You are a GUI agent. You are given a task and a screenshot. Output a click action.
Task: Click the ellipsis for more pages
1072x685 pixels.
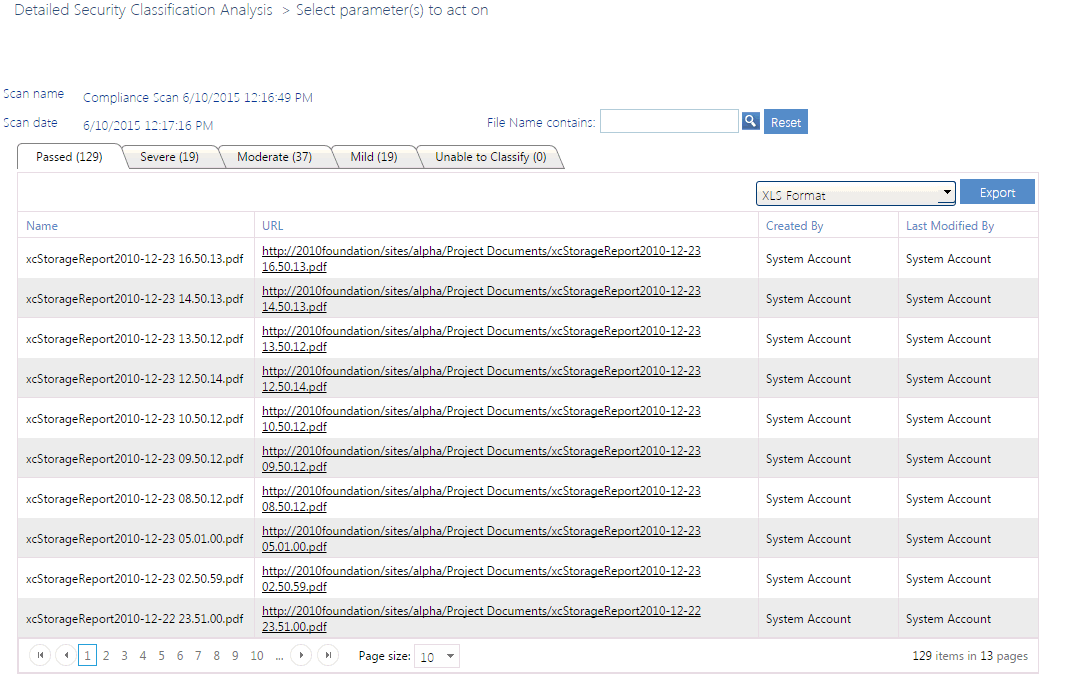click(280, 656)
